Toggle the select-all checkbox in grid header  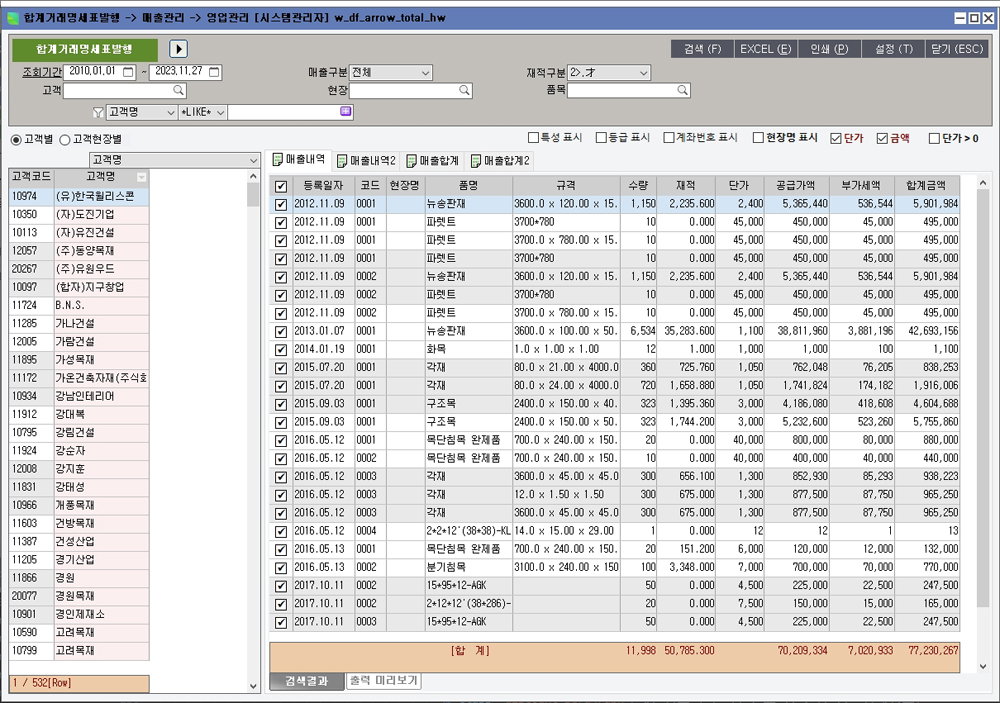(281, 186)
